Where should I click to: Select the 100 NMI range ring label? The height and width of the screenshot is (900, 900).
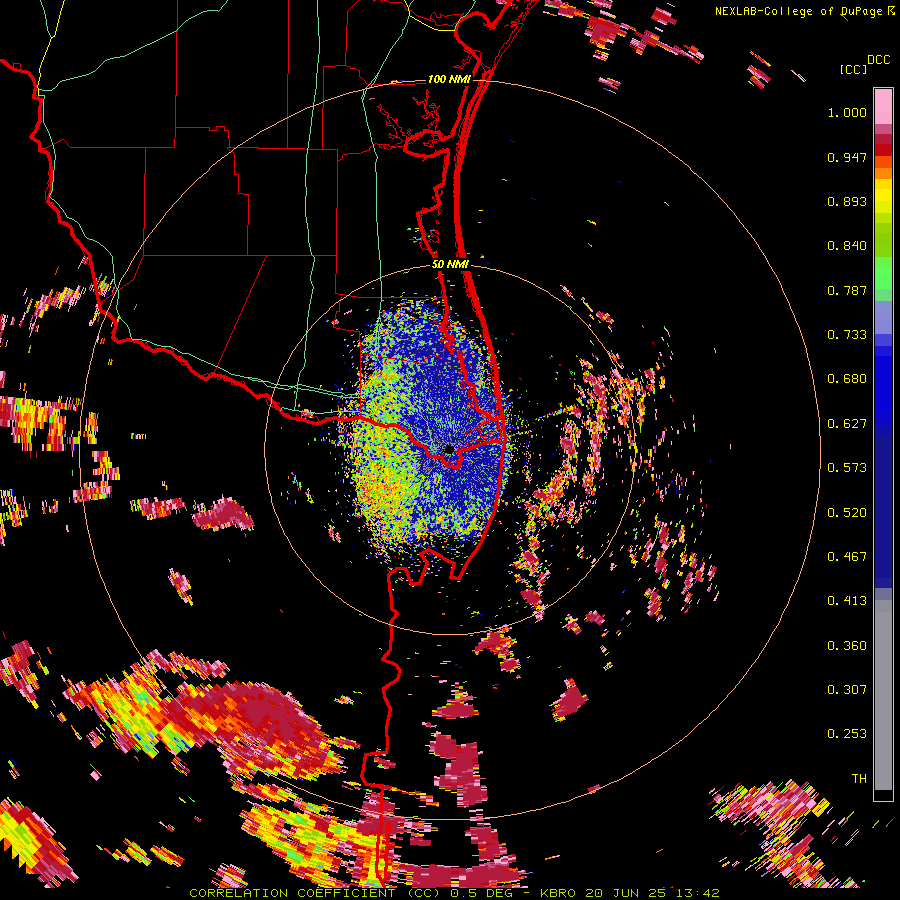[x=449, y=79]
